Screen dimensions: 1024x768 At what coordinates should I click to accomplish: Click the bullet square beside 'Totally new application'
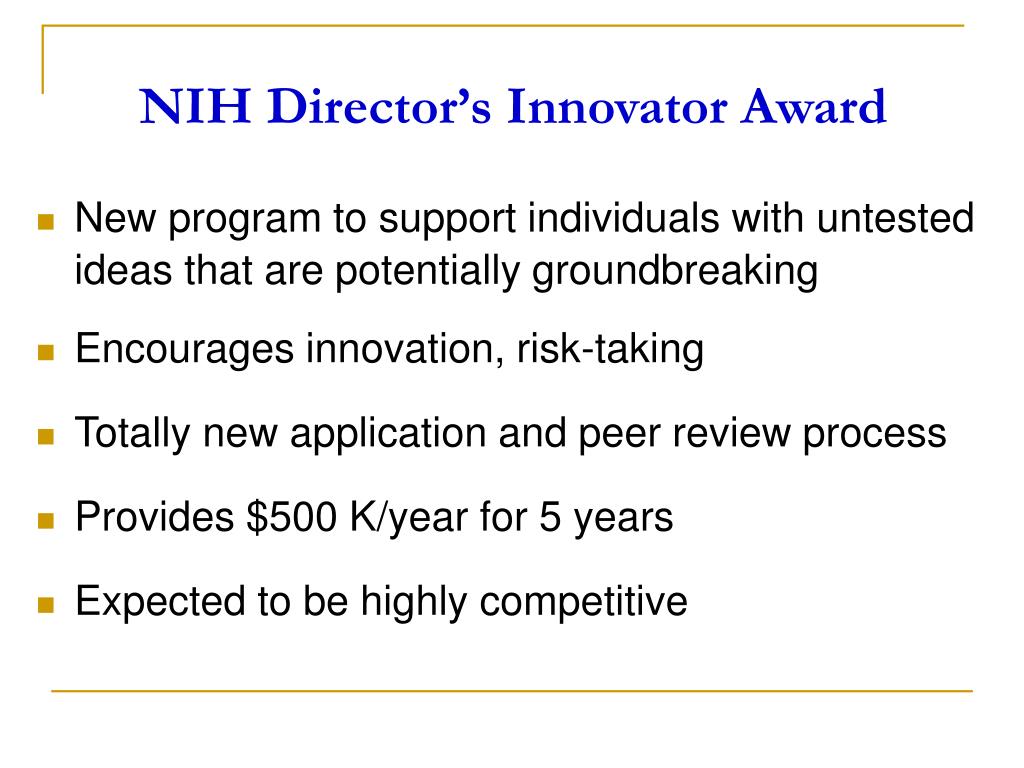(x=46, y=436)
